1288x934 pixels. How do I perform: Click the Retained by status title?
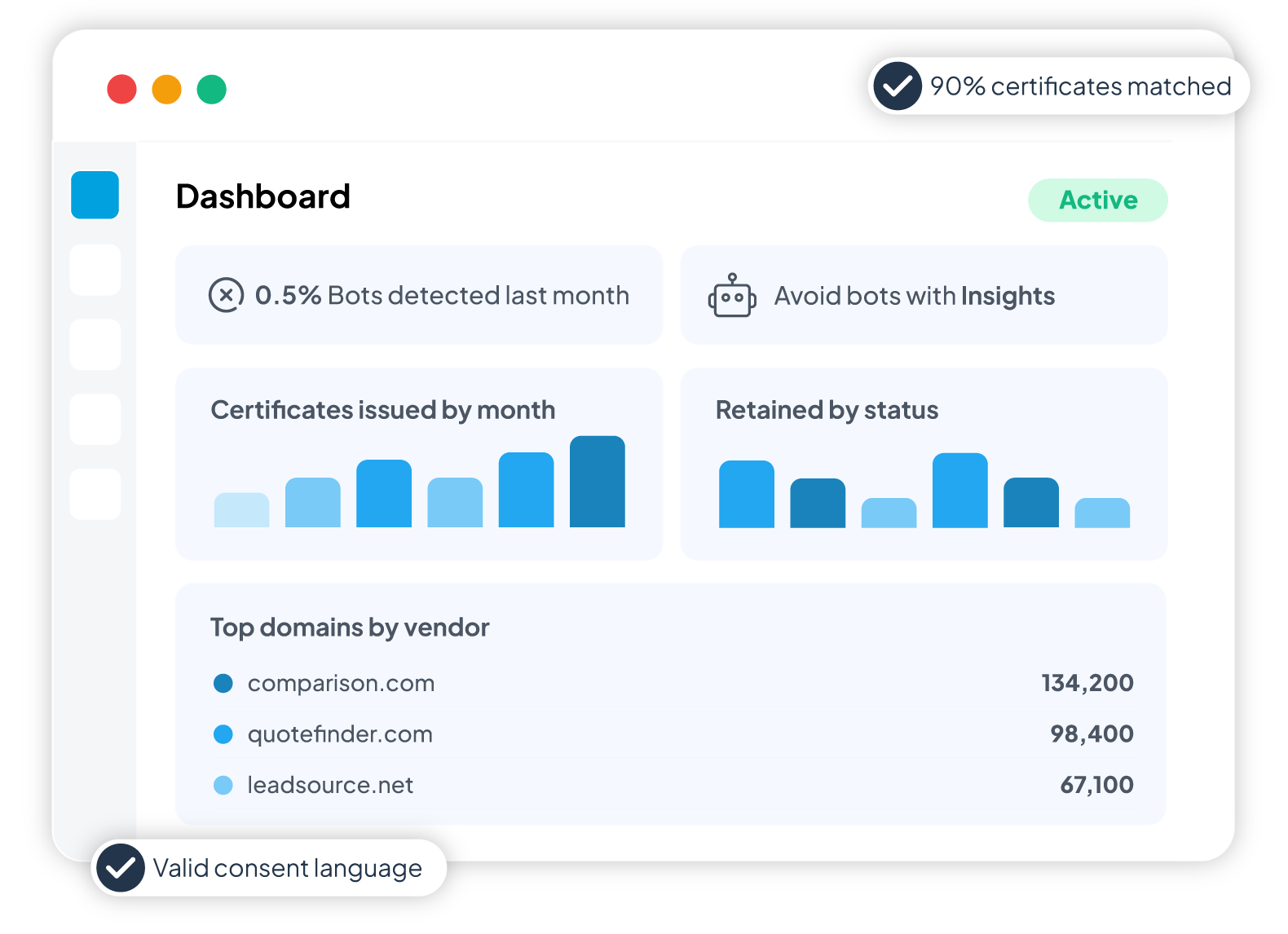pos(827,410)
